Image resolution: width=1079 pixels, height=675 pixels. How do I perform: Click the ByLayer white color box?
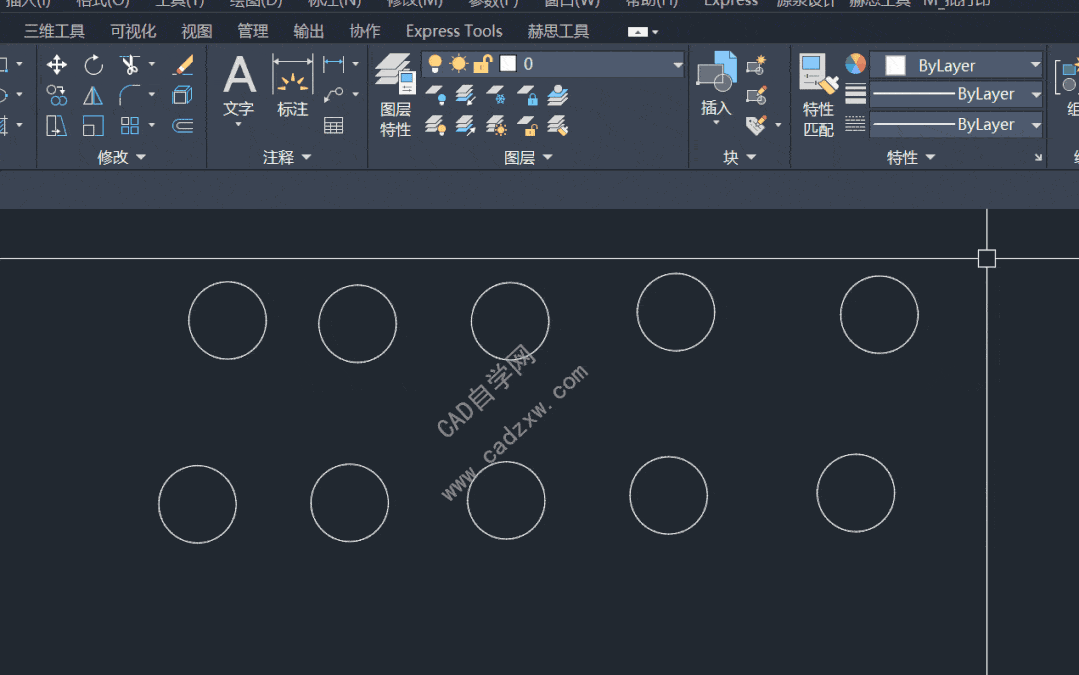coord(895,65)
